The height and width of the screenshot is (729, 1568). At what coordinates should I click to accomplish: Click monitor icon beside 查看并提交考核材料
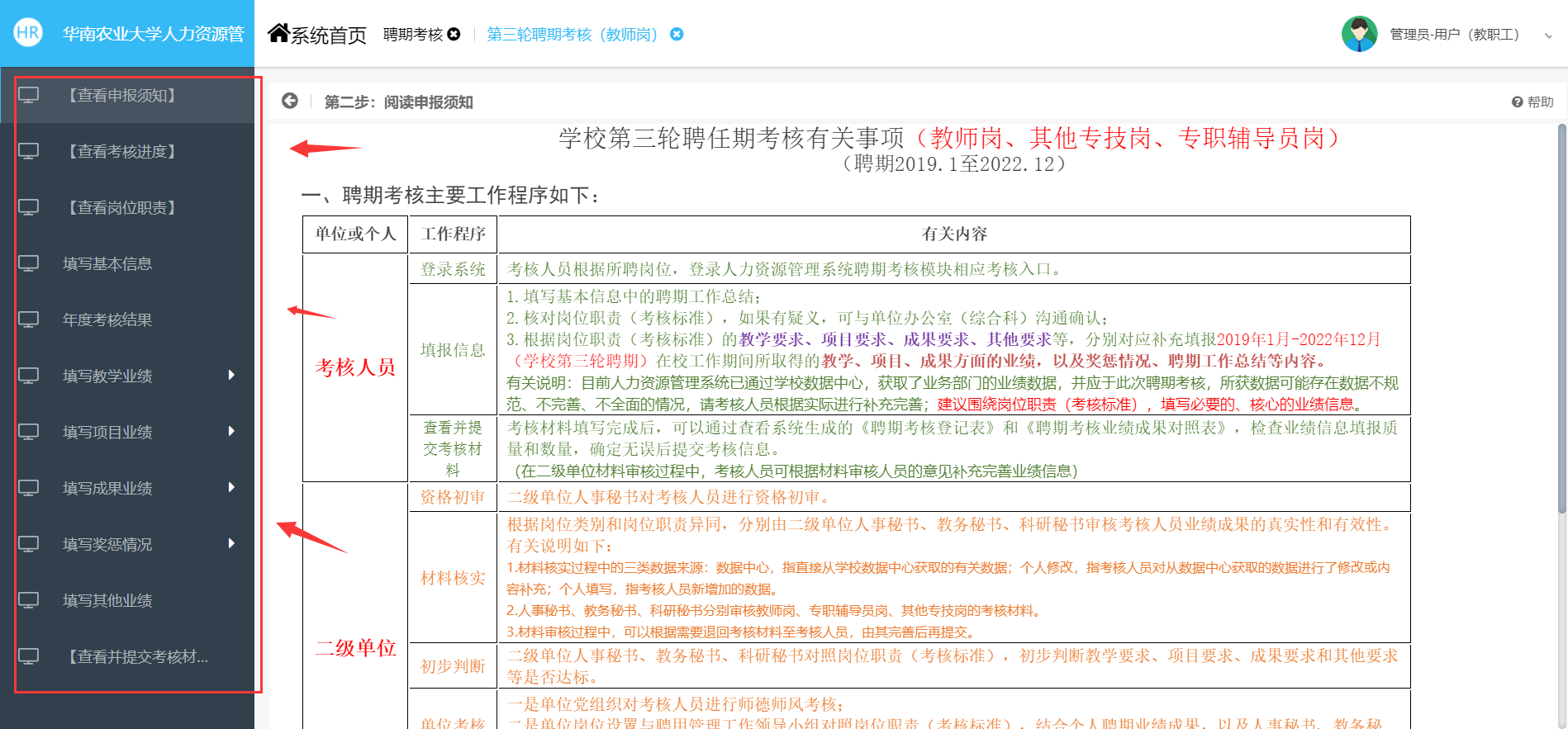[x=29, y=657]
